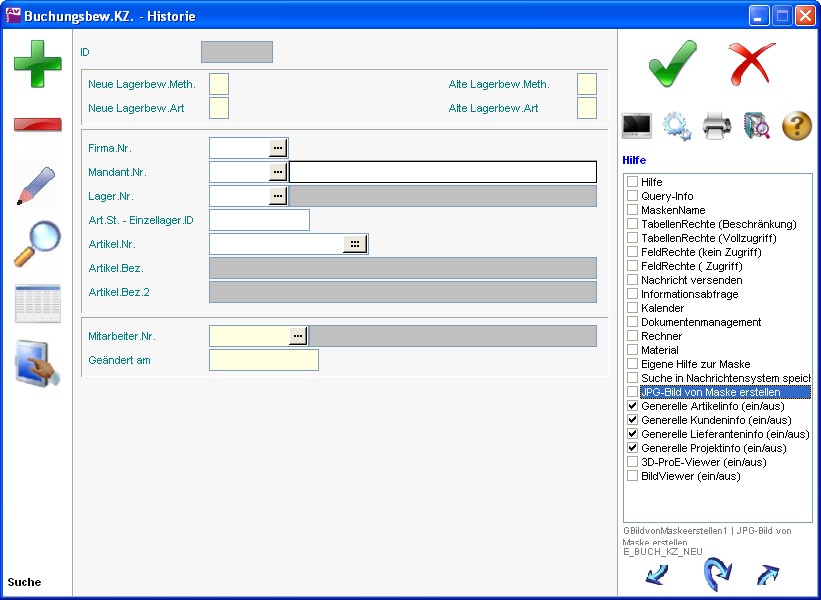The image size is (821, 600).
Task: Open lookup button beside Mitarbeiter.Nr. field
Action: pos(297,336)
